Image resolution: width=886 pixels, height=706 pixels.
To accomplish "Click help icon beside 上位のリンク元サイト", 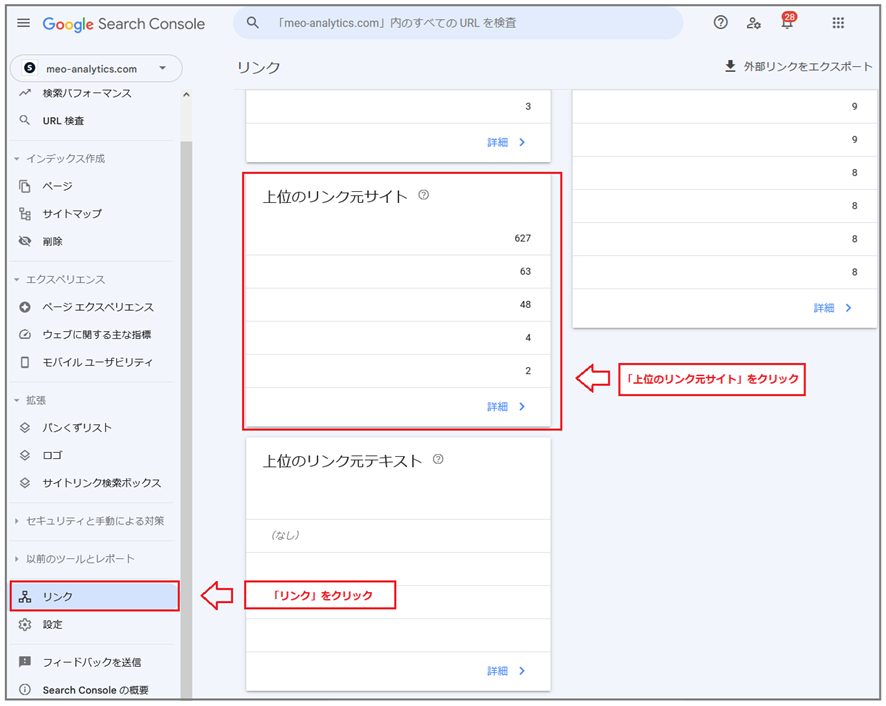I will point(423,195).
